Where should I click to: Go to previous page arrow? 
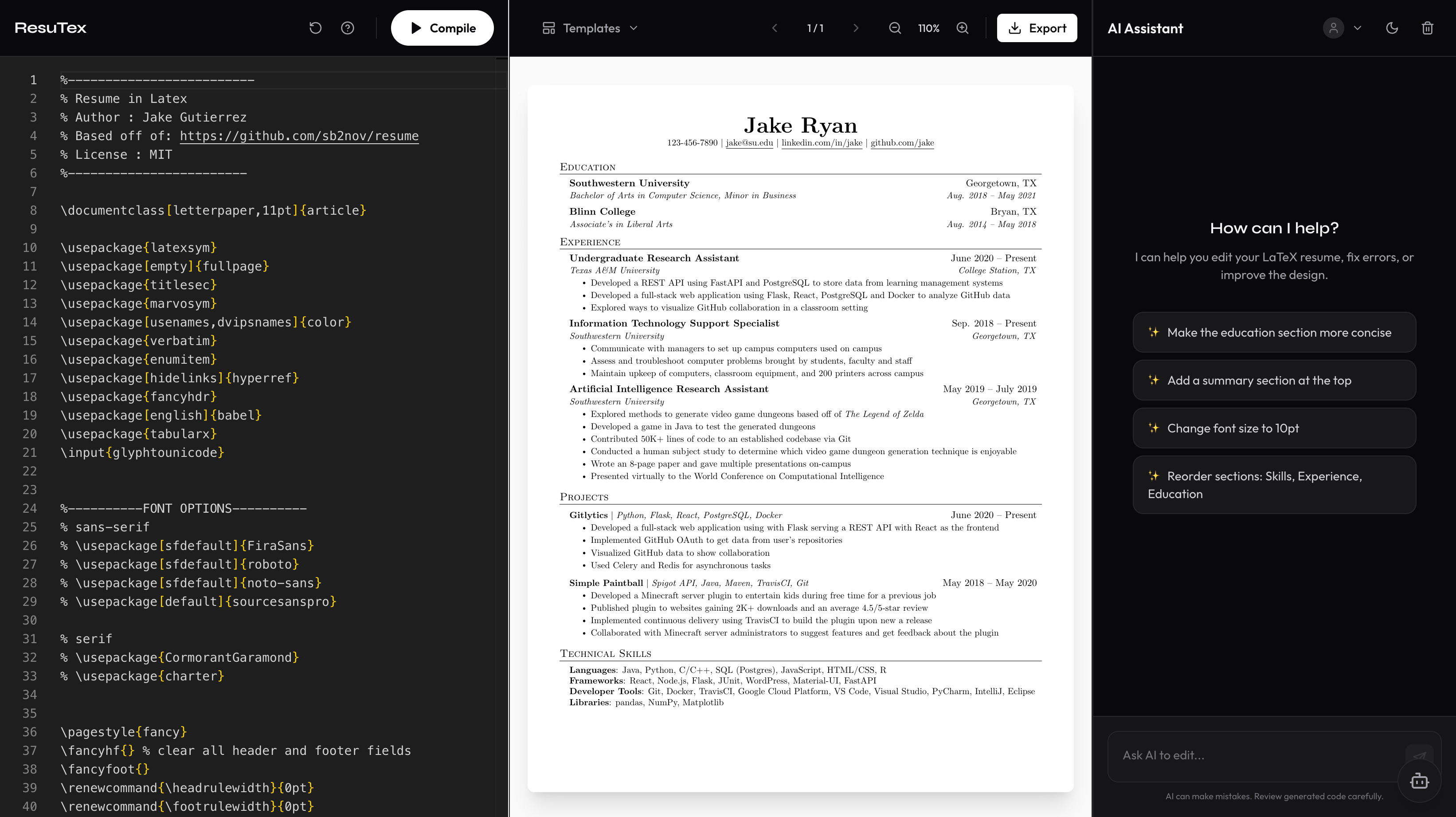pos(775,27)
